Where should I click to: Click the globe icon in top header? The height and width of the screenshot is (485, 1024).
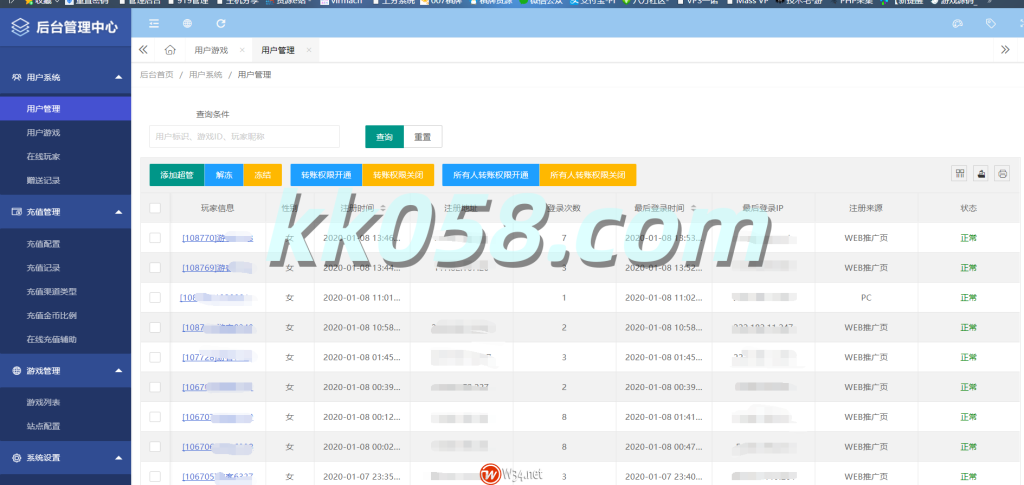click(x=187, y=23)
